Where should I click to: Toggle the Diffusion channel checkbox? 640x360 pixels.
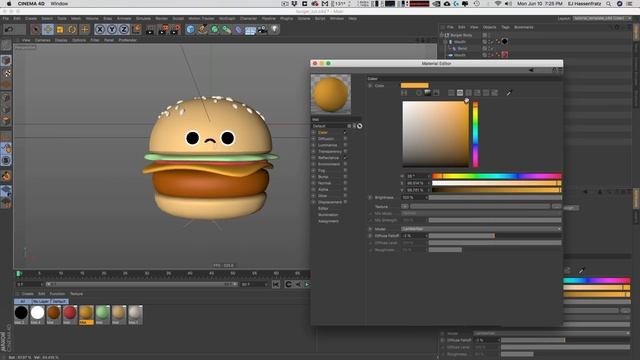[345, 139]
